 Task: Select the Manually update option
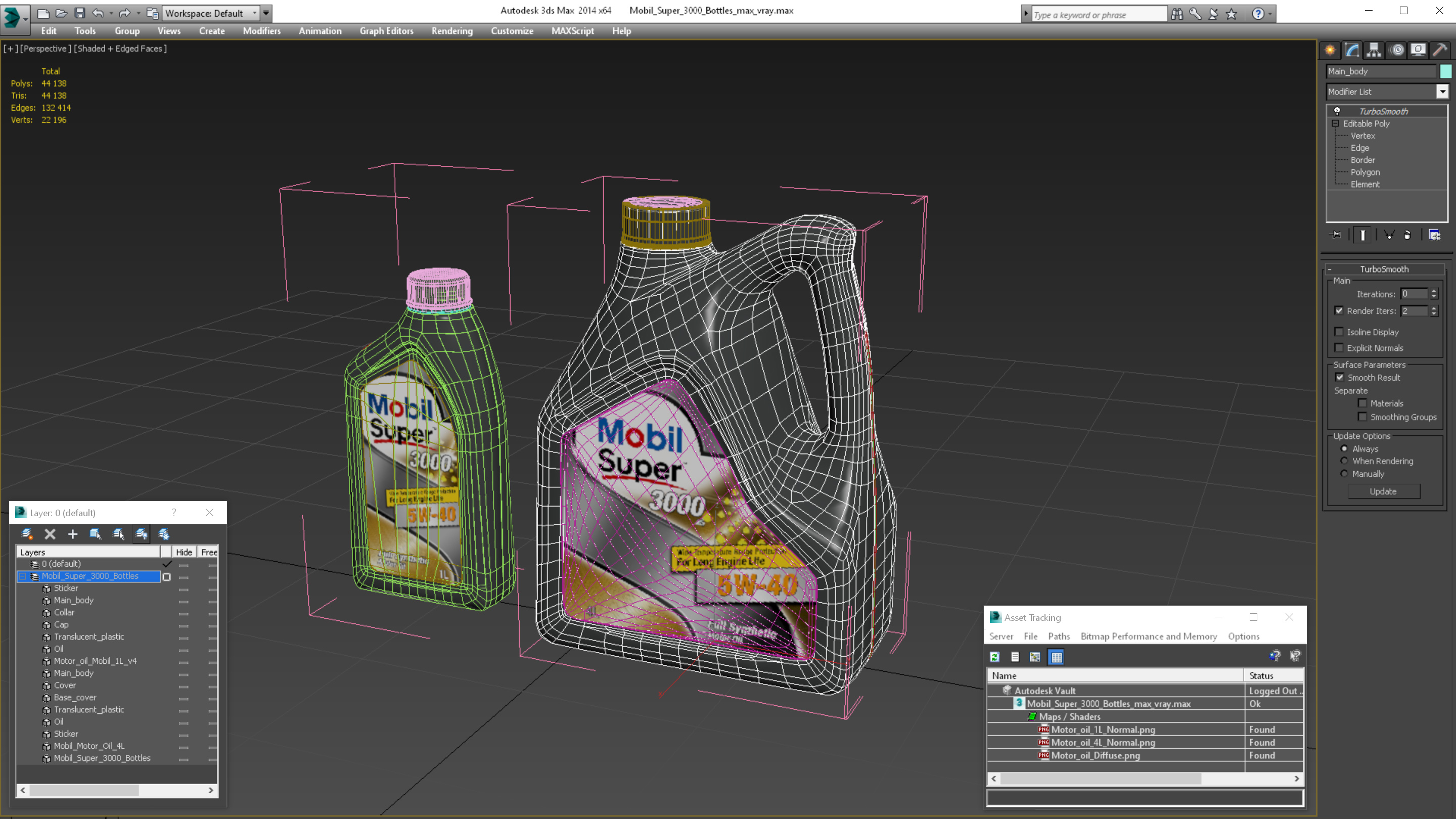[x=1344, y=474]
